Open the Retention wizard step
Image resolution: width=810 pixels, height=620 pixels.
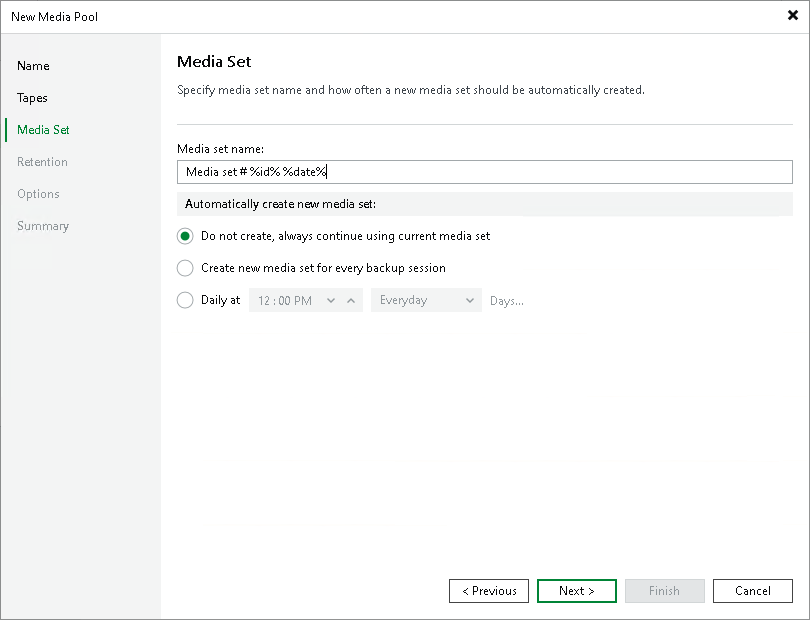point(42,162)
